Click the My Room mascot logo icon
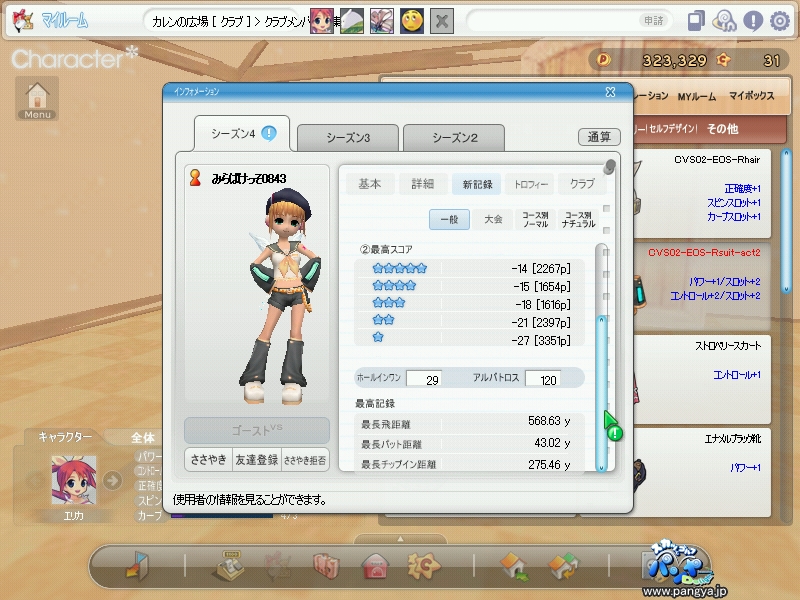800x600 pixels. (23, 21)
